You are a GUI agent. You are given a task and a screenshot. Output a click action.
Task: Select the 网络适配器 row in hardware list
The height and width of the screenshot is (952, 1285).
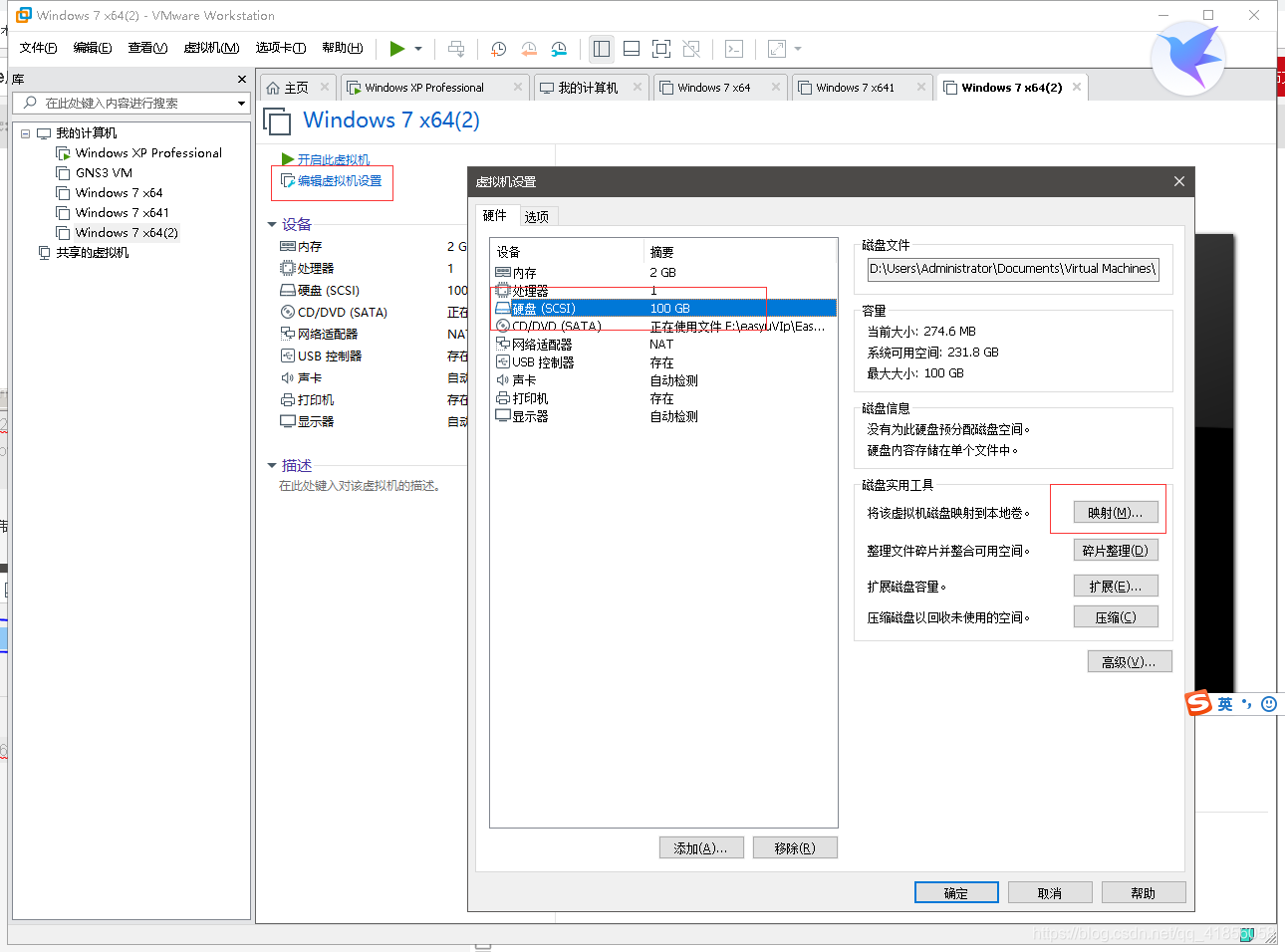pos(664,345)
